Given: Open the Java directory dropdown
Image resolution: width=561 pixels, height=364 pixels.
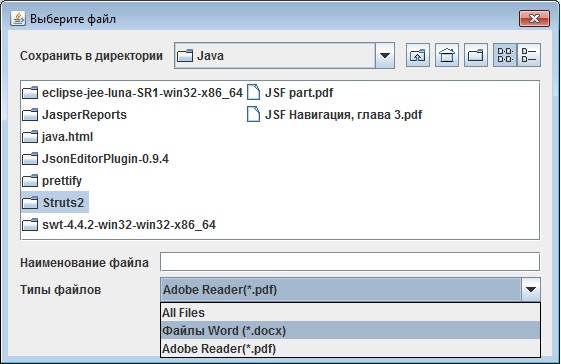Looking at the screenshot, I should pyautogui.click(x=385, y=55).
